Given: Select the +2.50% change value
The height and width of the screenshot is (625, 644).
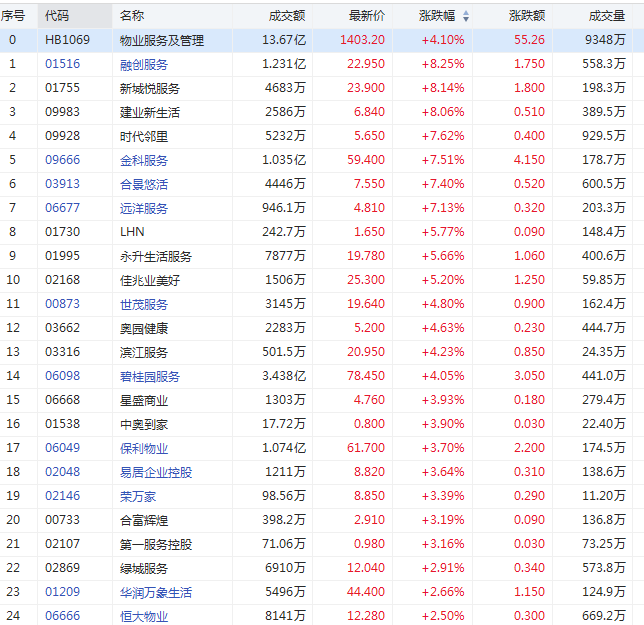Looking at the screenshot, I should (x=443, y=616).
